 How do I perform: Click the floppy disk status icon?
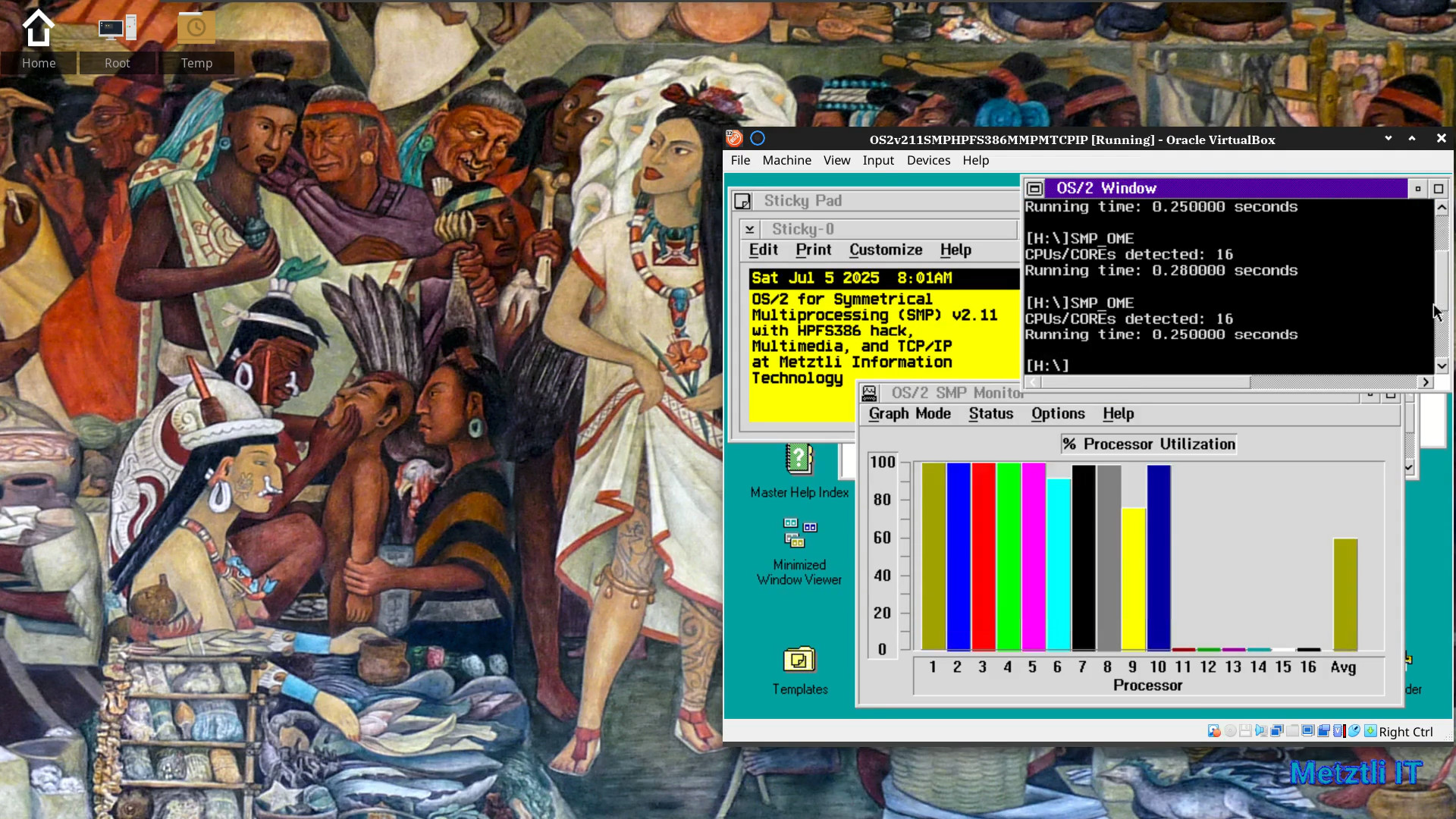pos(1245,731)
